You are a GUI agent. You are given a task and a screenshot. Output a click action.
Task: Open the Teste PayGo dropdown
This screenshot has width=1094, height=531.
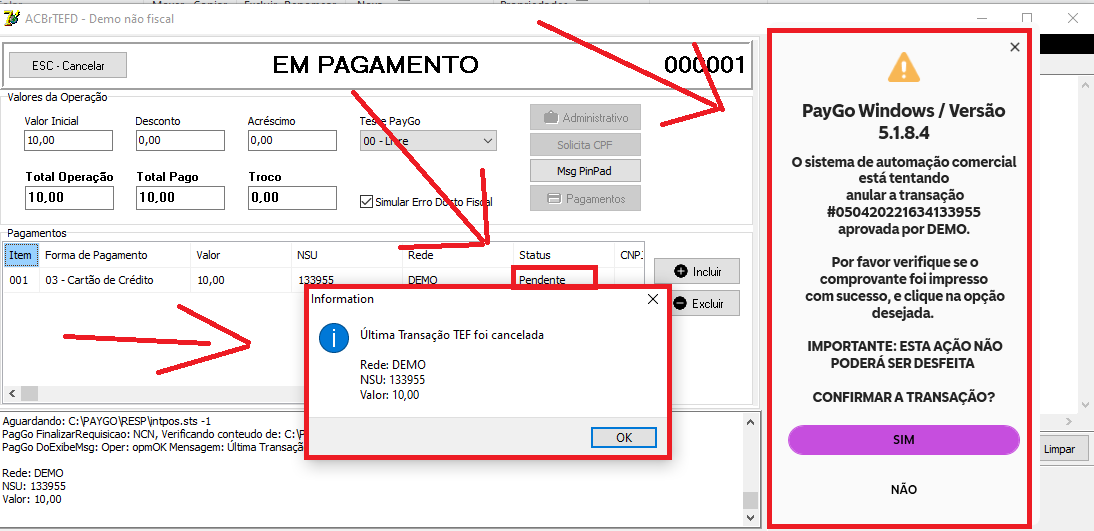pyautogui.click(x=428, y=141)
